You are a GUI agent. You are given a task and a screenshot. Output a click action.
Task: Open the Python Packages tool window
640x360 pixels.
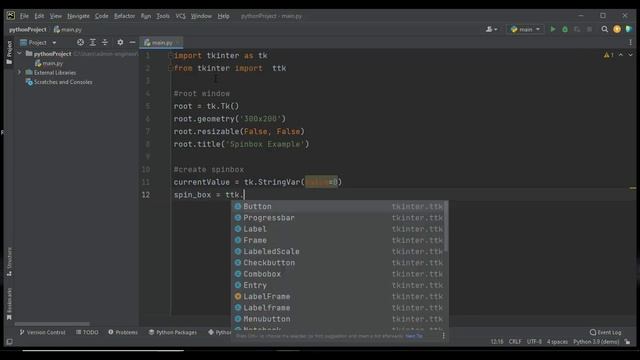click(173, 332)
